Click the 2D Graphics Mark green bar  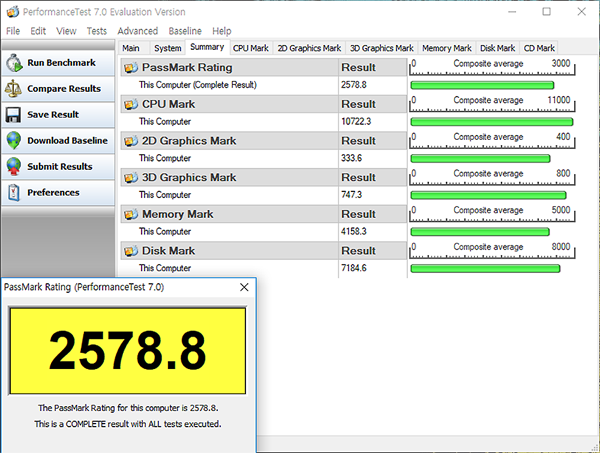[480, 158]
